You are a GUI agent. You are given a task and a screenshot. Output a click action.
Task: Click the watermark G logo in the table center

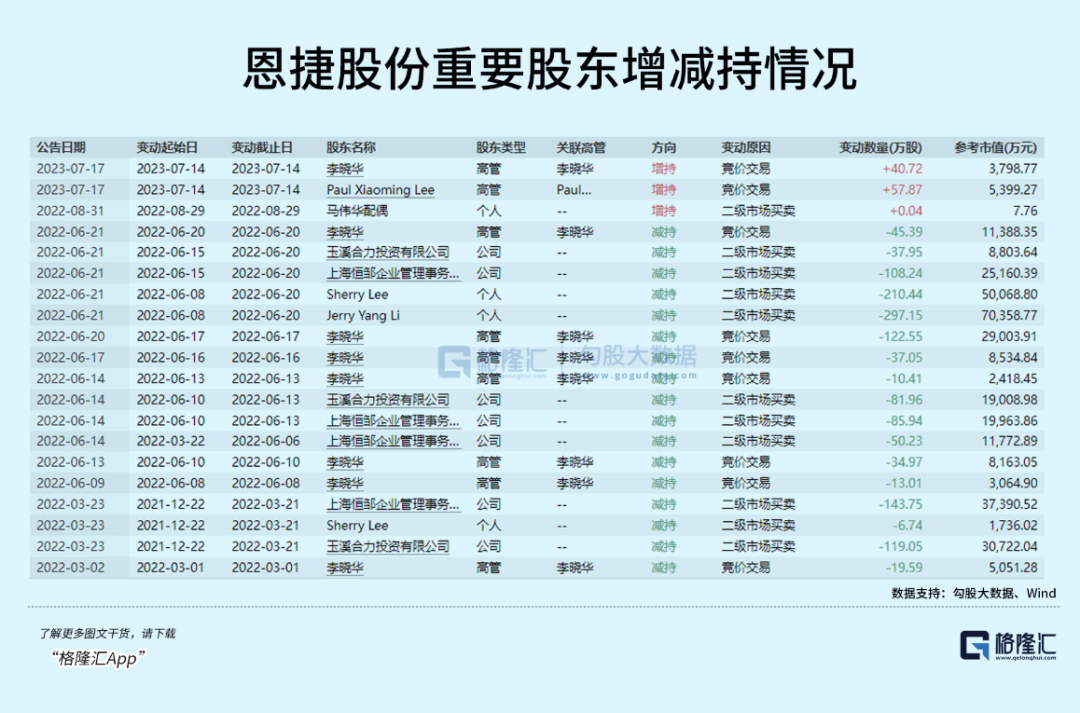pyautogui.click(x=454, y=362)
